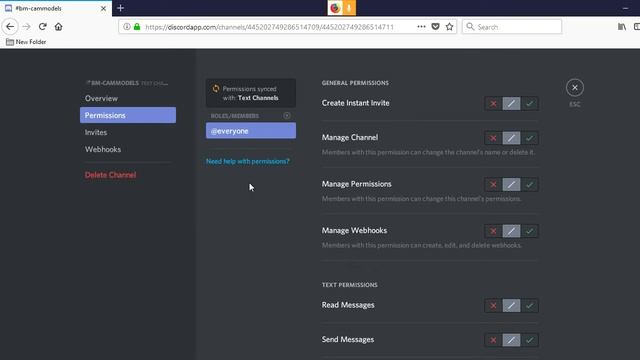Add a role or member plus icon
This screenshot has height=360, width=640.
(287, 116)
